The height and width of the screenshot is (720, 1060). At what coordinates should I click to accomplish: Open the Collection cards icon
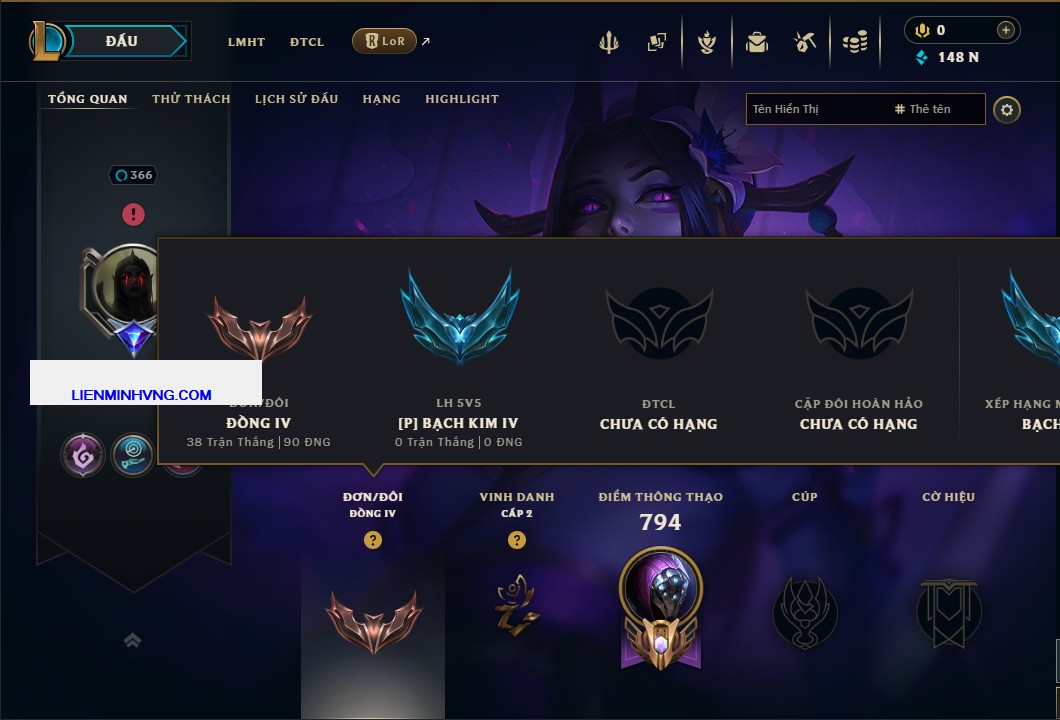(656, 43)
